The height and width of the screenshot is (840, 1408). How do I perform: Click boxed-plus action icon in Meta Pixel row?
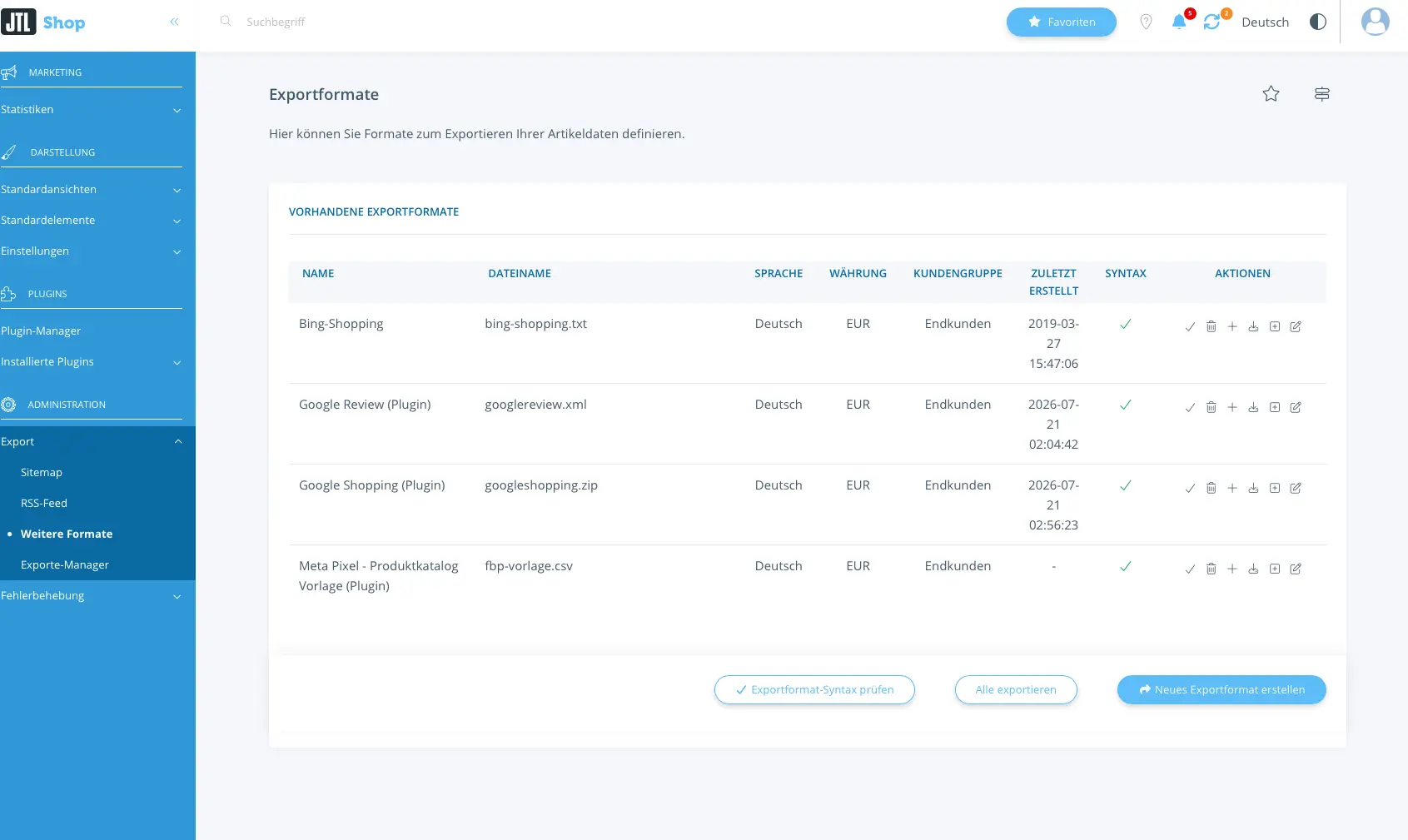(1275, 569)
